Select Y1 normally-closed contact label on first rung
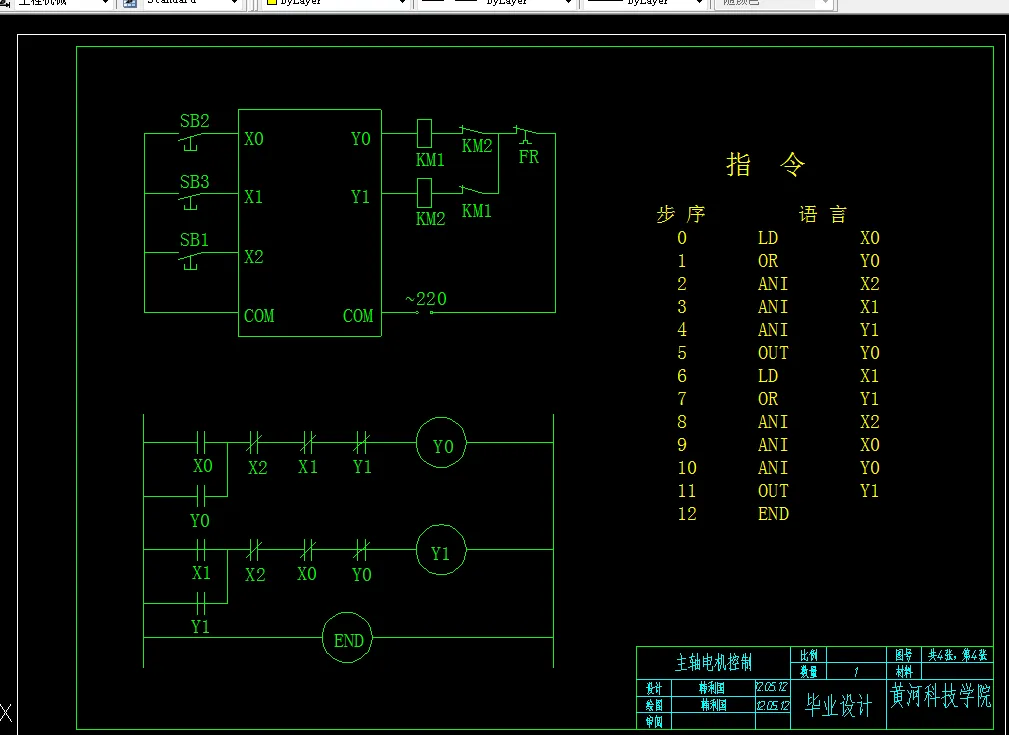The height and width of the screenshot is (735, 1009). pyautogui.click(x=362, y=467)
